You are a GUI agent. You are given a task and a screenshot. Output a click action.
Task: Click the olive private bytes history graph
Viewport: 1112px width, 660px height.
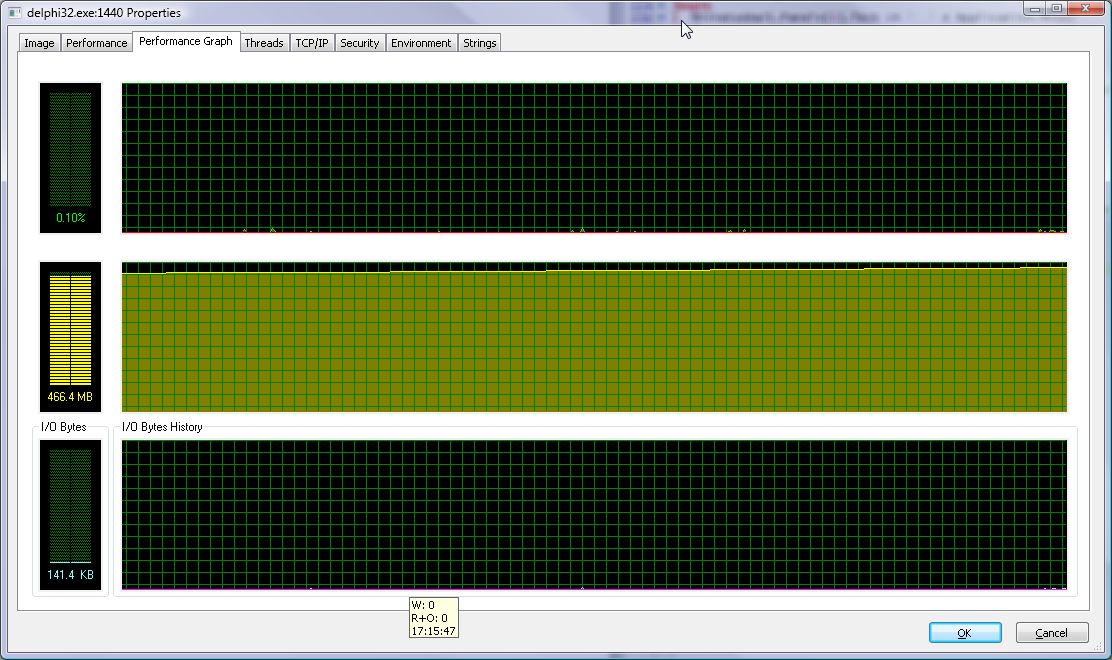pos(594,340)
